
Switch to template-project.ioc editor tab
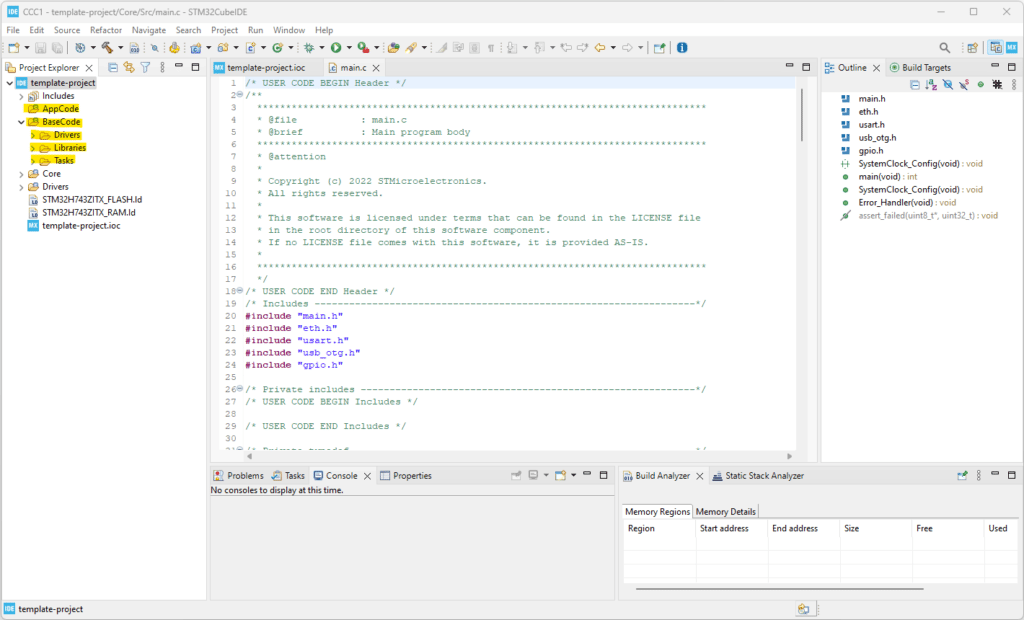click(x=266, y=67)
